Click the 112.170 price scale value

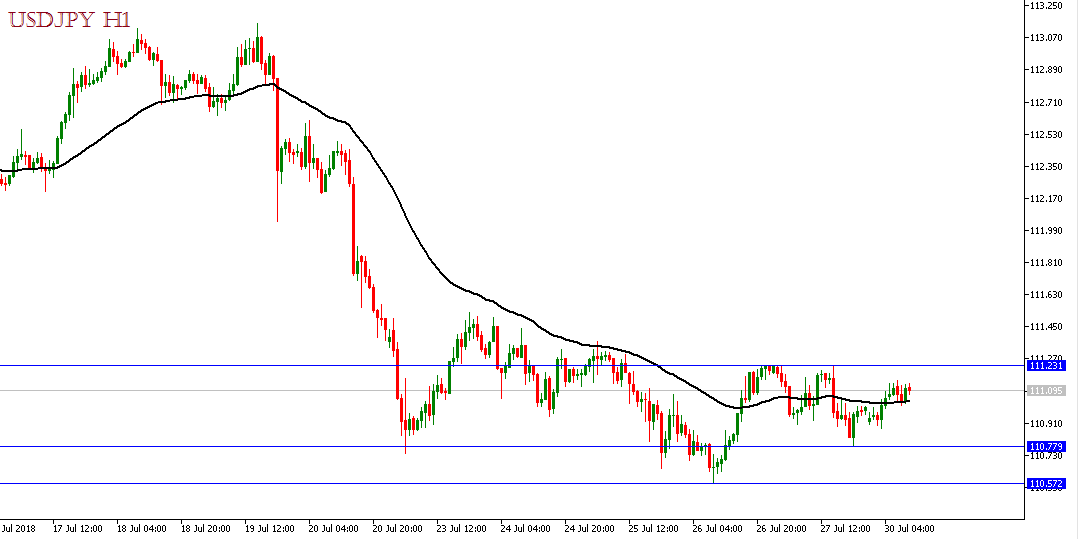click(1046, 199)
